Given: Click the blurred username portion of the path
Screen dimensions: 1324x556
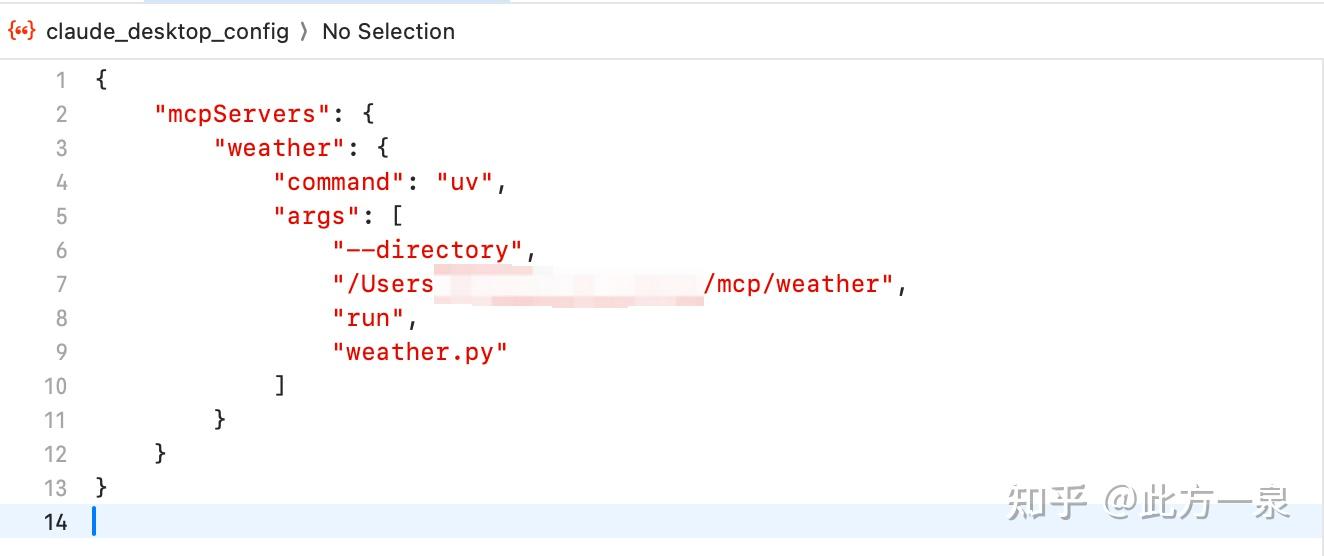Looking at the screenshot, I should tap(568, 285).
